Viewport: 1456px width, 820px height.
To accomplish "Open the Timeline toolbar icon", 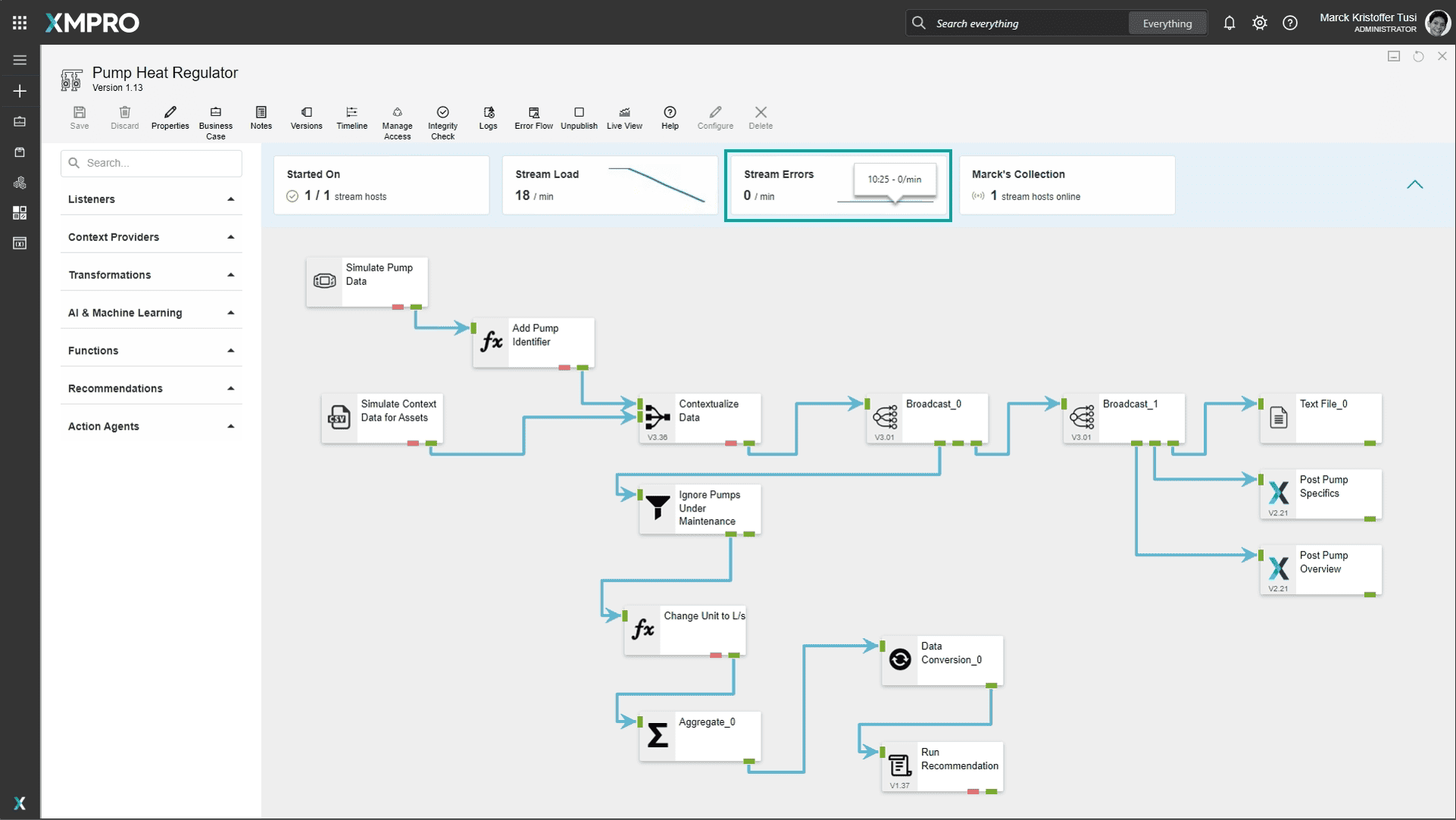I will click(x=352, y=117).
